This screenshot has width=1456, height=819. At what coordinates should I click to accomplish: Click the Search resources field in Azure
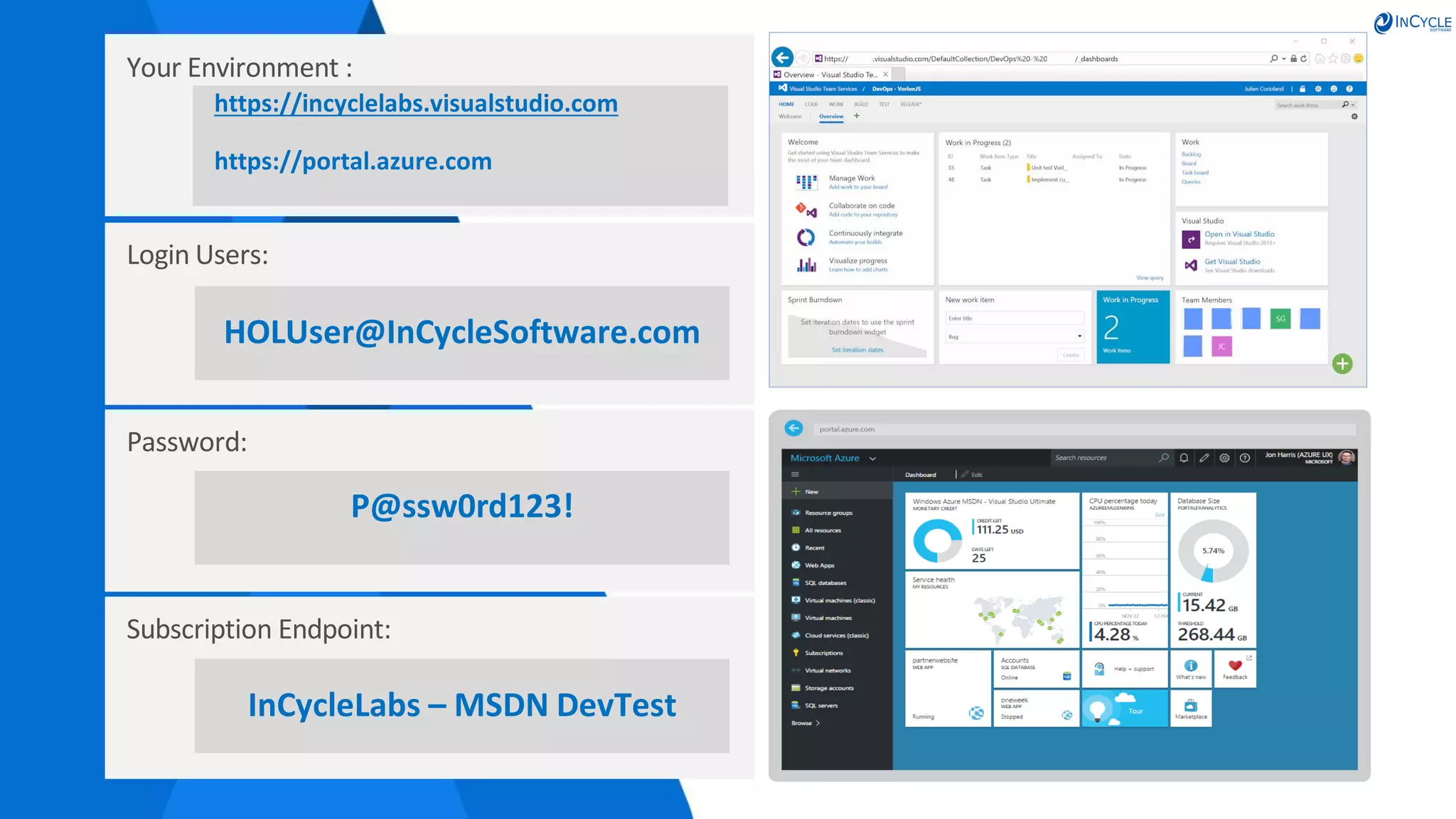click(1110, 458)
